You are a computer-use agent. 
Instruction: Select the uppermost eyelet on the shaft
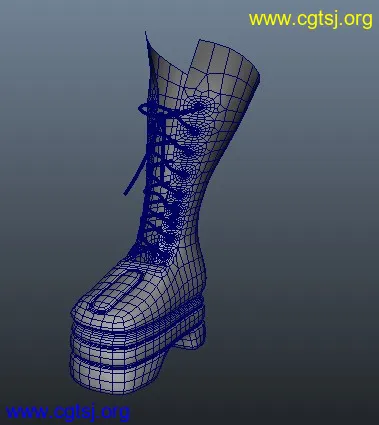[199, 106]
